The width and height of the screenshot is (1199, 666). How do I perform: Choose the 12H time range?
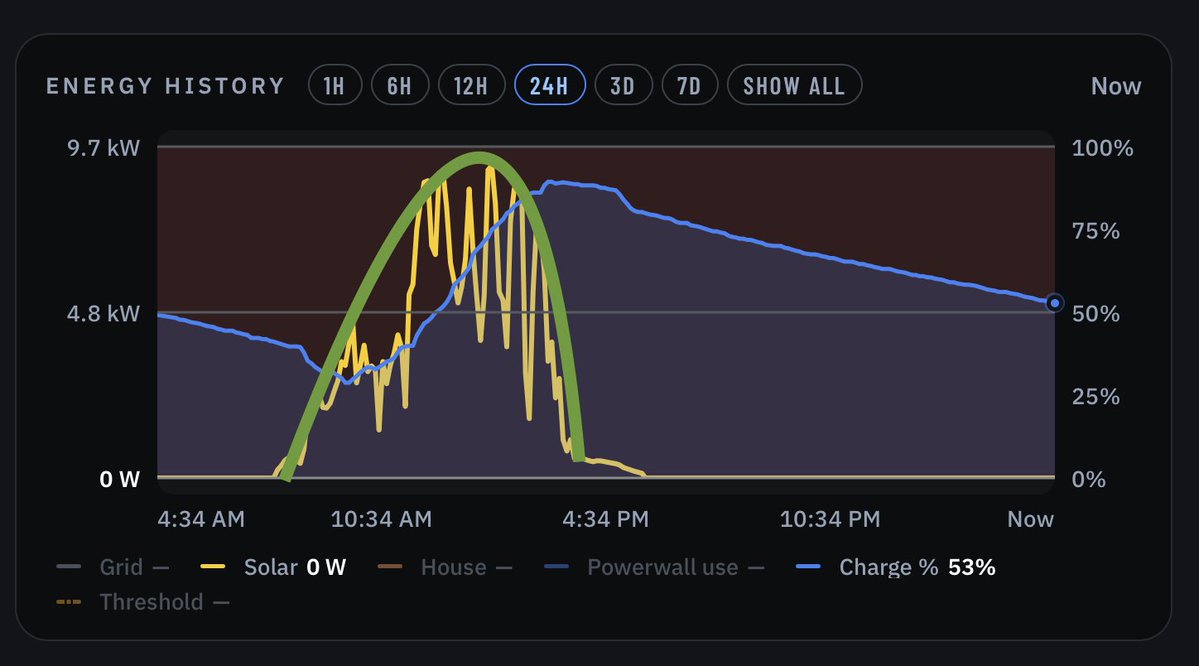pyautogui.click(x=471, y=85)
